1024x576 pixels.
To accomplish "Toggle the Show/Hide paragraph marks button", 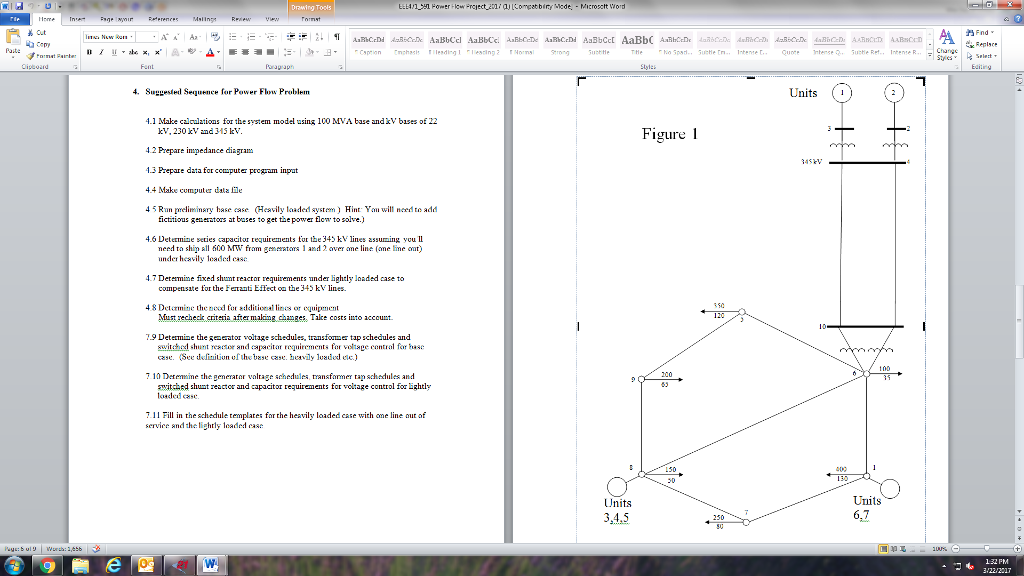I will [x=337, y=35].
